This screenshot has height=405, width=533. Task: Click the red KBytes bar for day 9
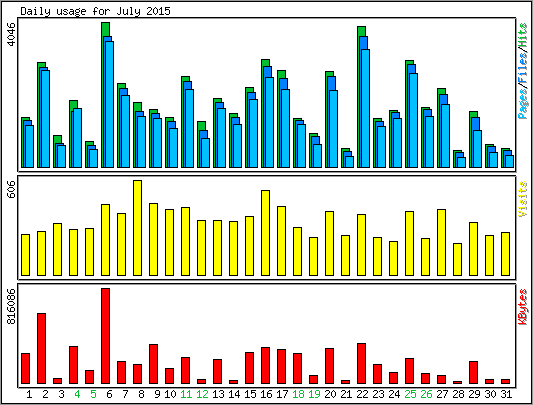[153, 364]
